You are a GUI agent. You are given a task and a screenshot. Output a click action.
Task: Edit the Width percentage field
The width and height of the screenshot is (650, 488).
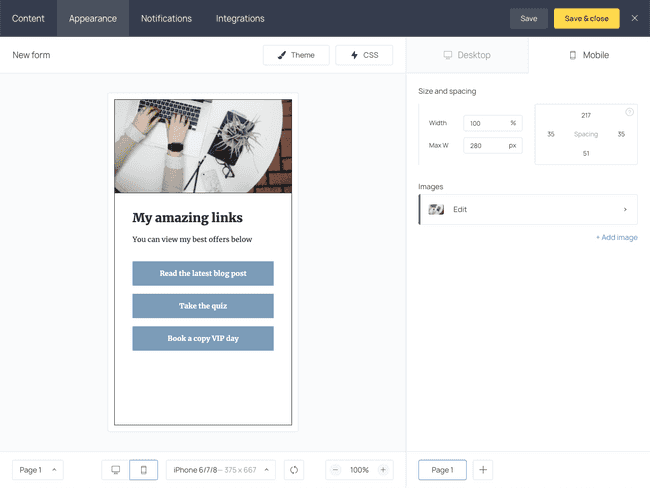[x=492, y=123]
